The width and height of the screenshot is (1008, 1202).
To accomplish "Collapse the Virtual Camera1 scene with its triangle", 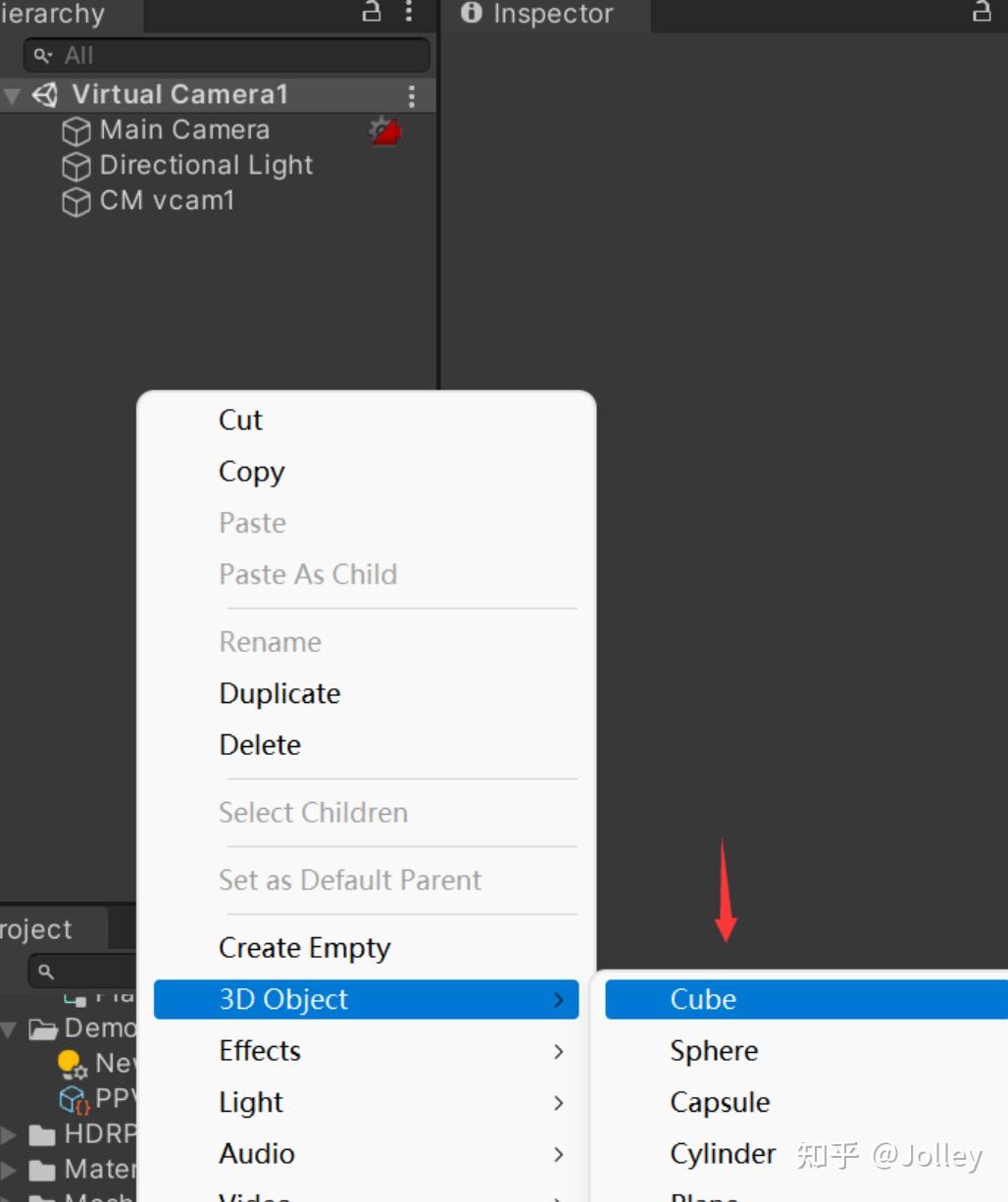I will pos(12,95).
